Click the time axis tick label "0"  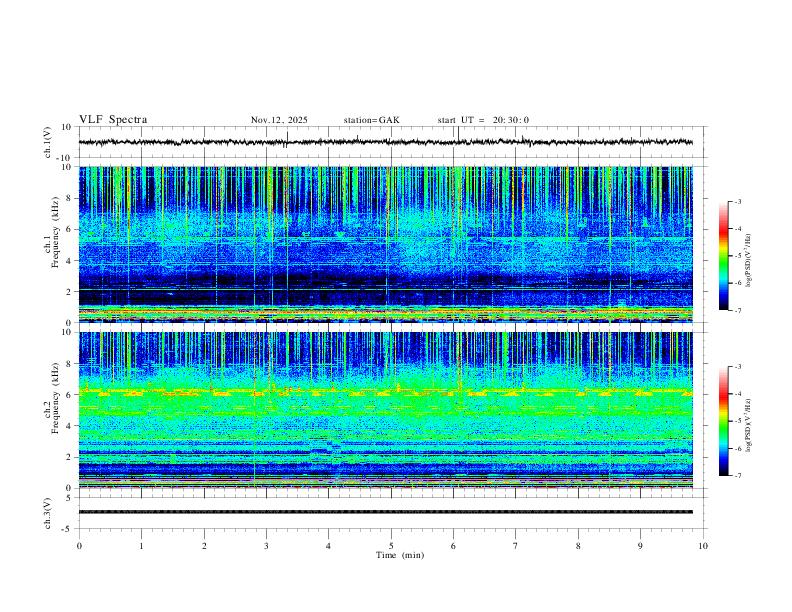click(79, 546)
